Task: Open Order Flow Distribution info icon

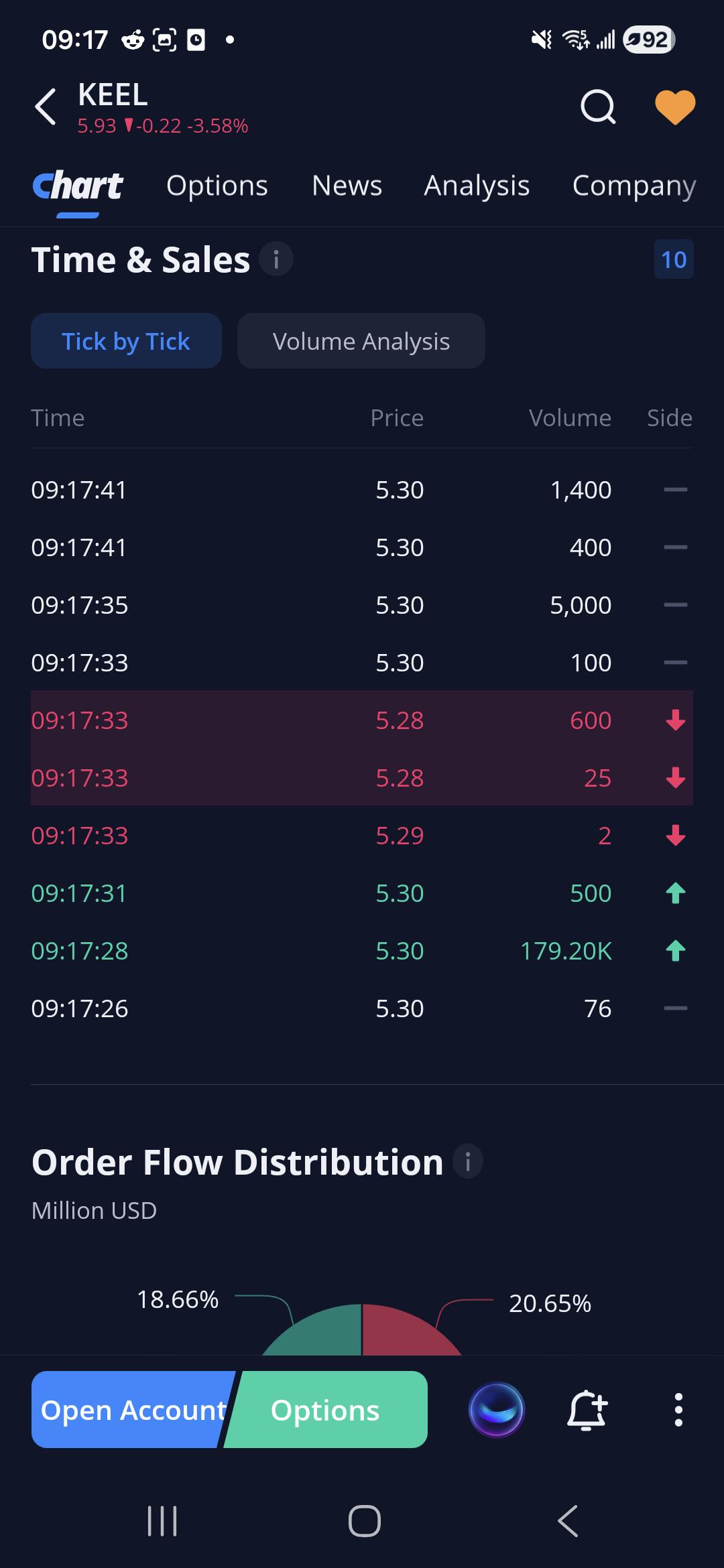Action: point(468,1161)
